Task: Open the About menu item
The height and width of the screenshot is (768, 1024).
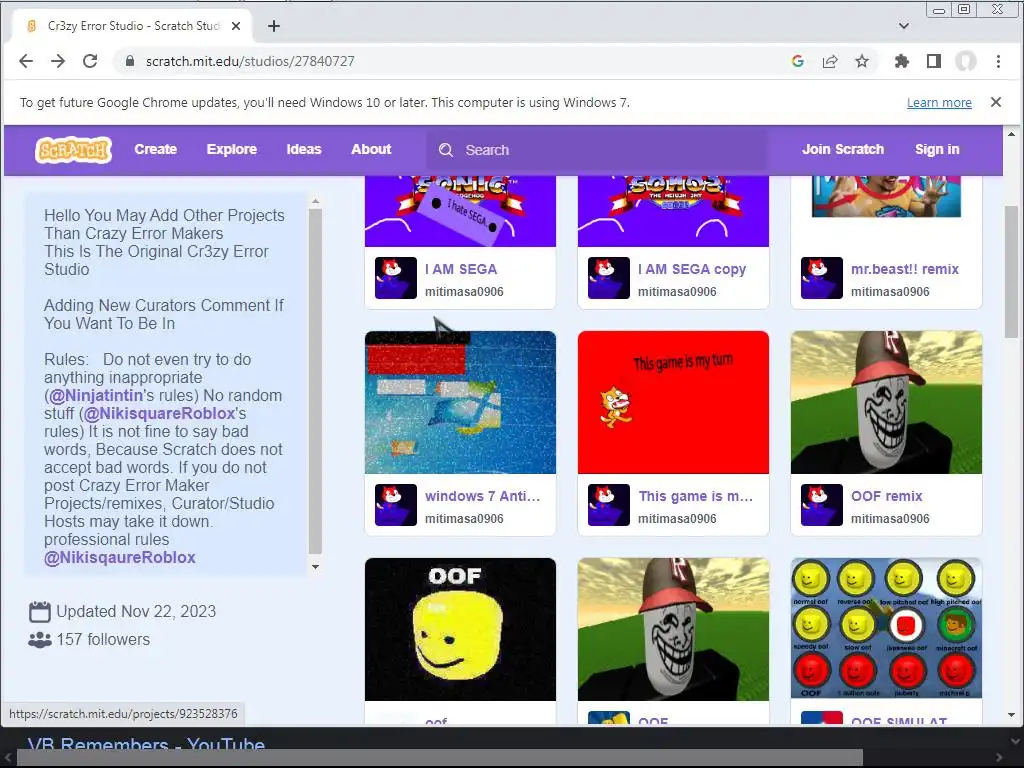Action: [x=371, y=150]
